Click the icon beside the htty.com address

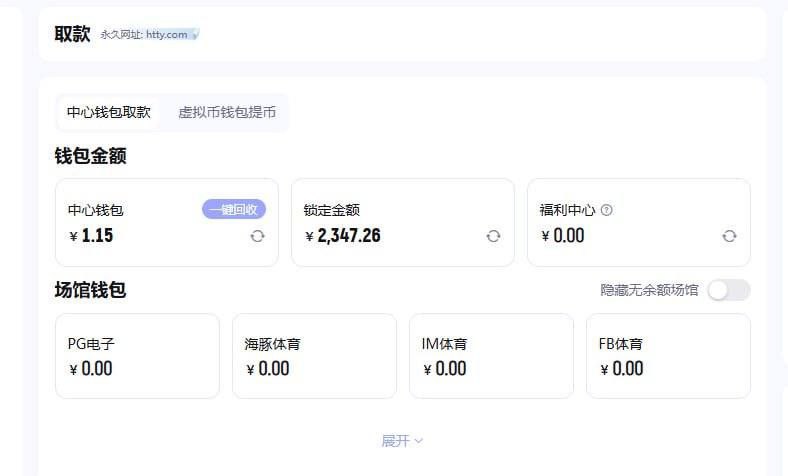(x=195, y=35)
